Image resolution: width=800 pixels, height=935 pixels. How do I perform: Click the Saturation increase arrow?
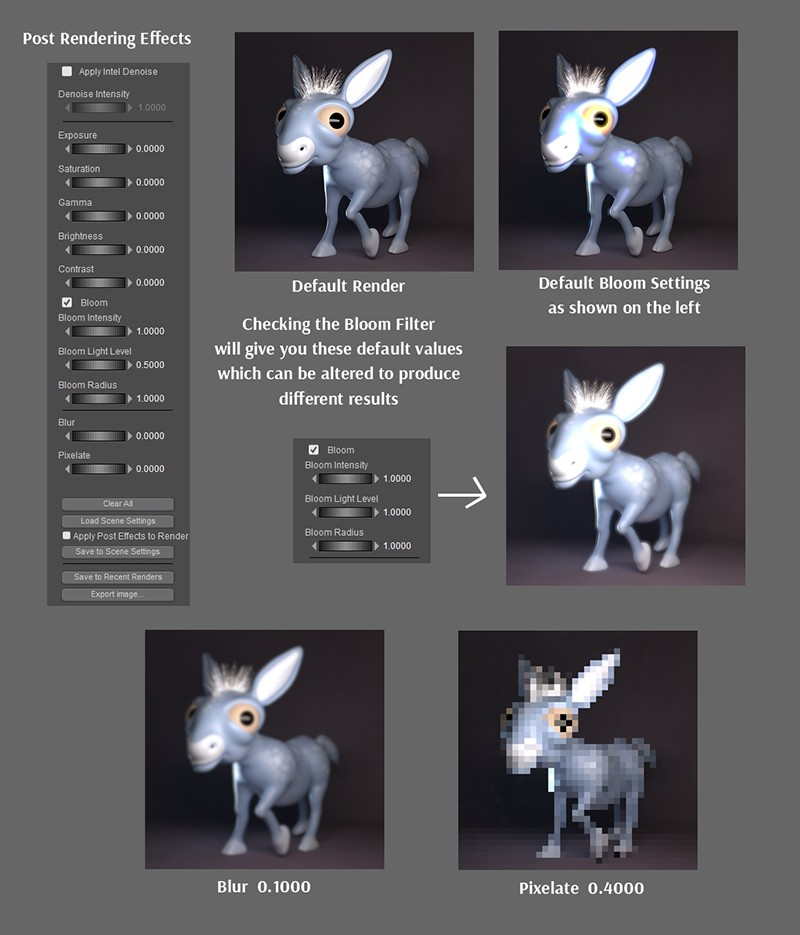pos(129,183)
